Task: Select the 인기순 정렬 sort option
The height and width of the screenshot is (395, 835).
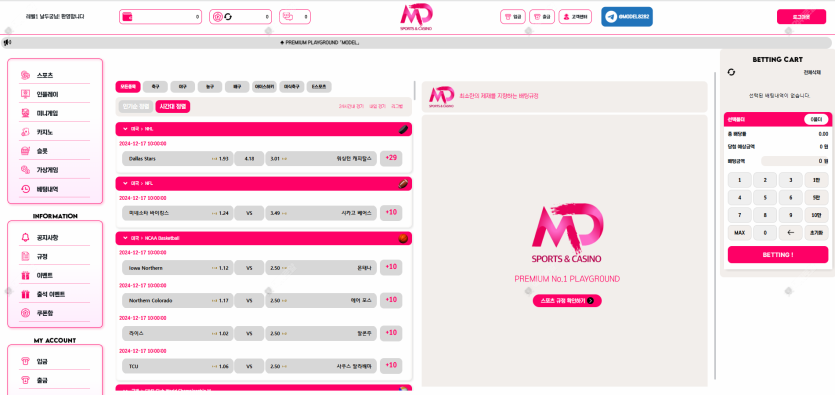Action: pyautogui.click(x=136, y=106)
